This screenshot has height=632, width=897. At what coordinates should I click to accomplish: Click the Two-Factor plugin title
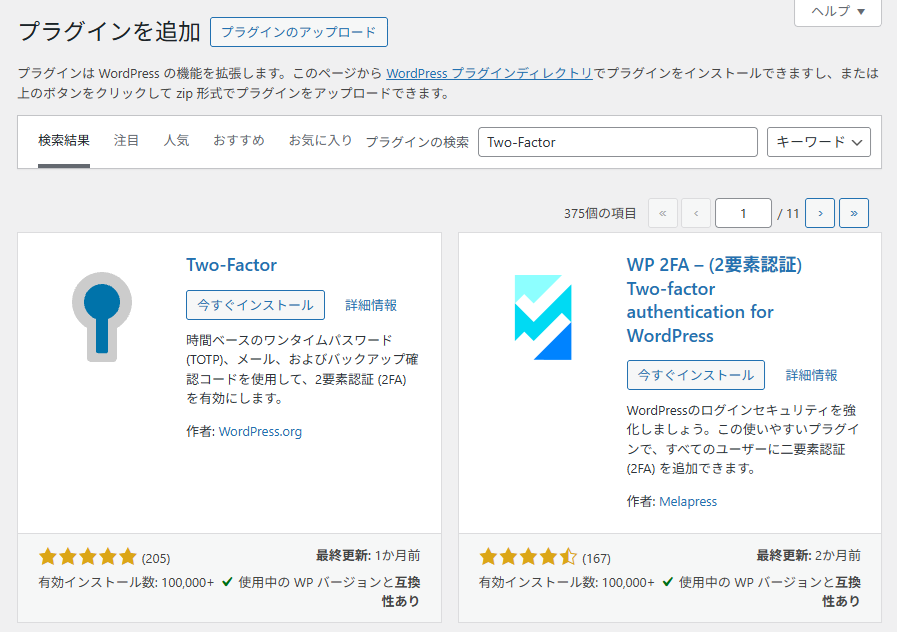(232, 265)
